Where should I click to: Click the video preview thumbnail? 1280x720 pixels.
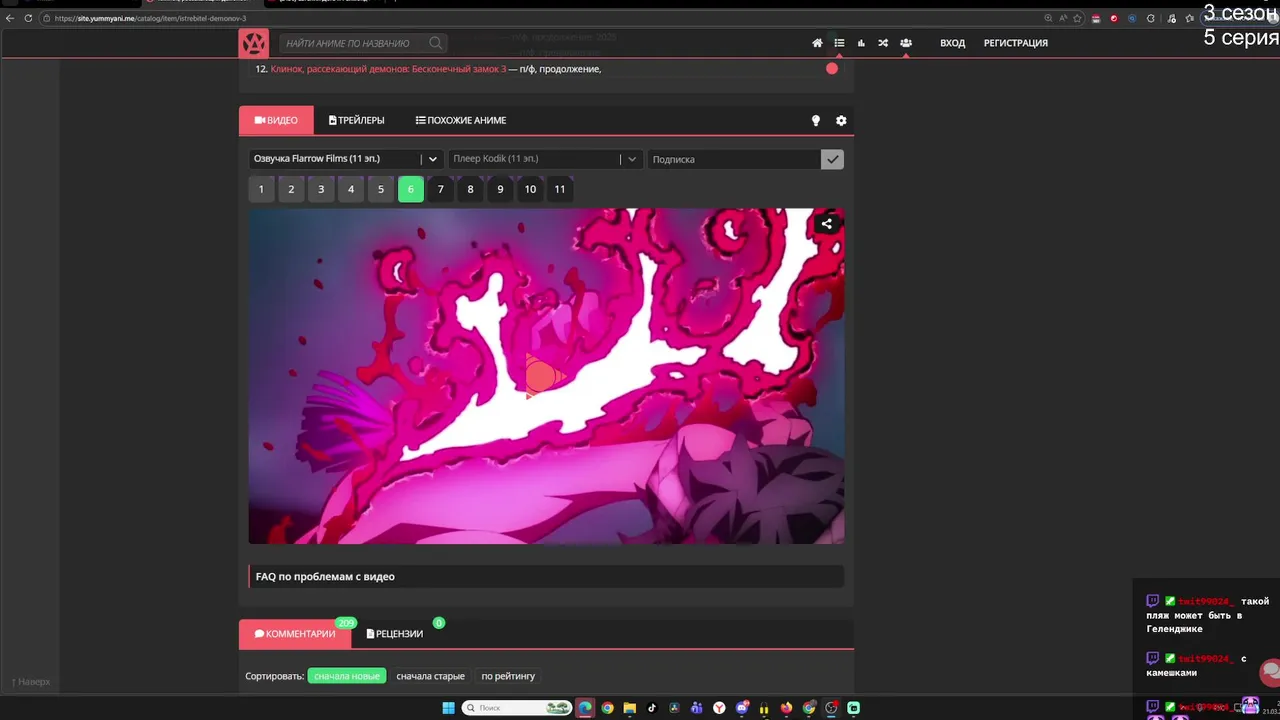pyautogui.click(x=546, y=376)
